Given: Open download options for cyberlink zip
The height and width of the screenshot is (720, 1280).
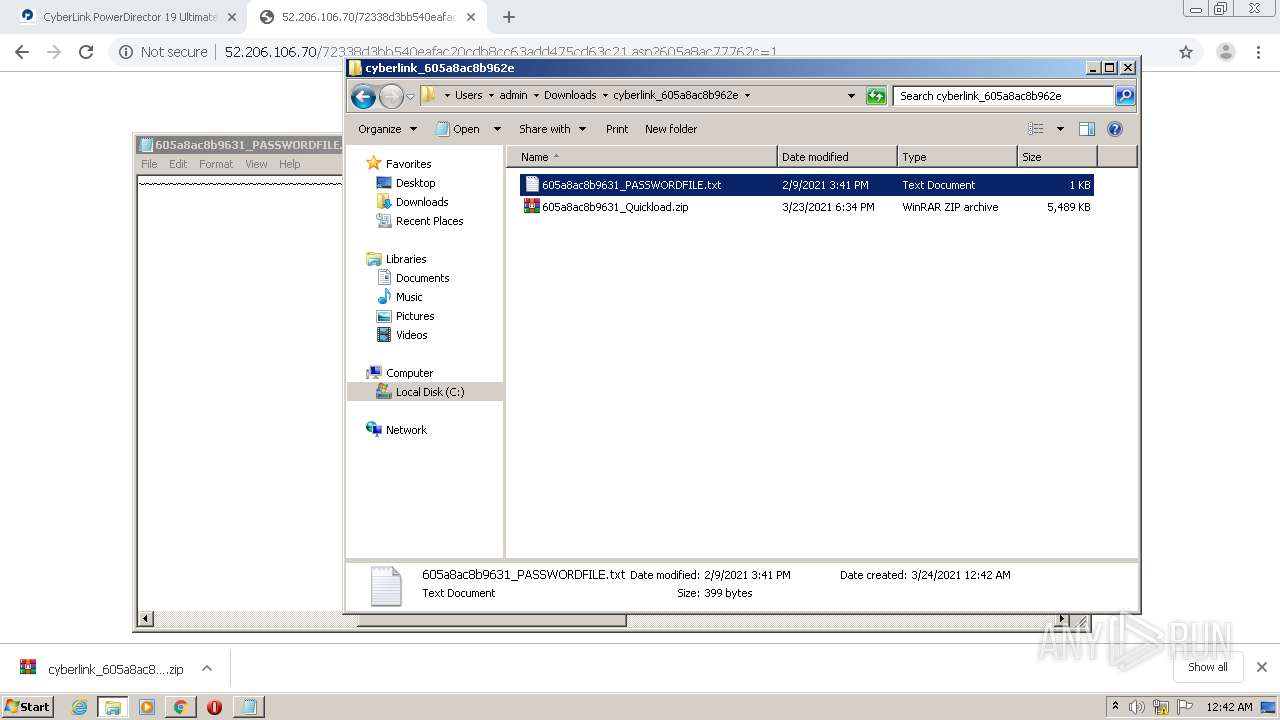Looking at the screenshot, I should tap(207, 668).
